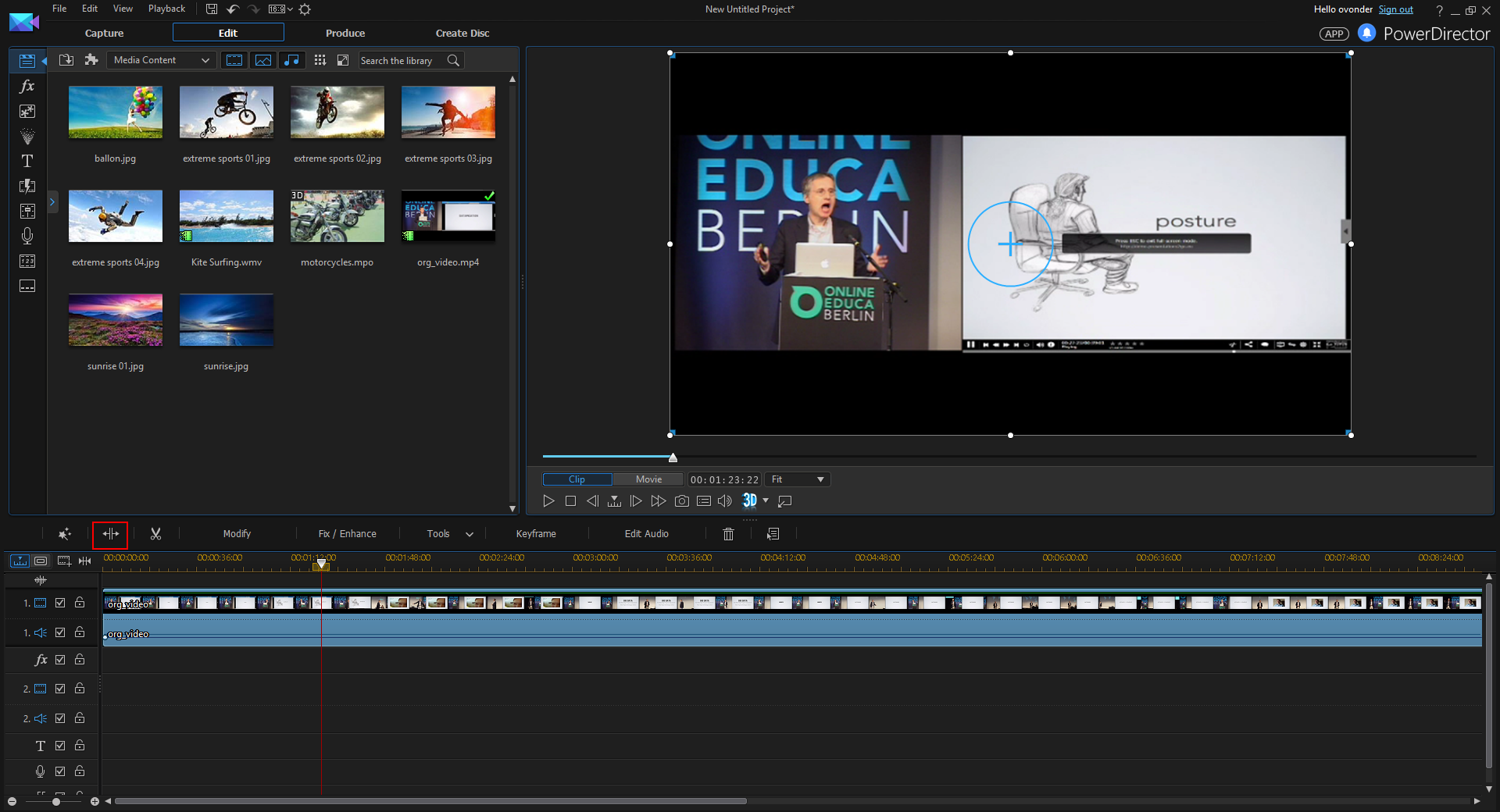1500x812 pixels.
Task: Open the Subtitle Room
Action: 27,287
